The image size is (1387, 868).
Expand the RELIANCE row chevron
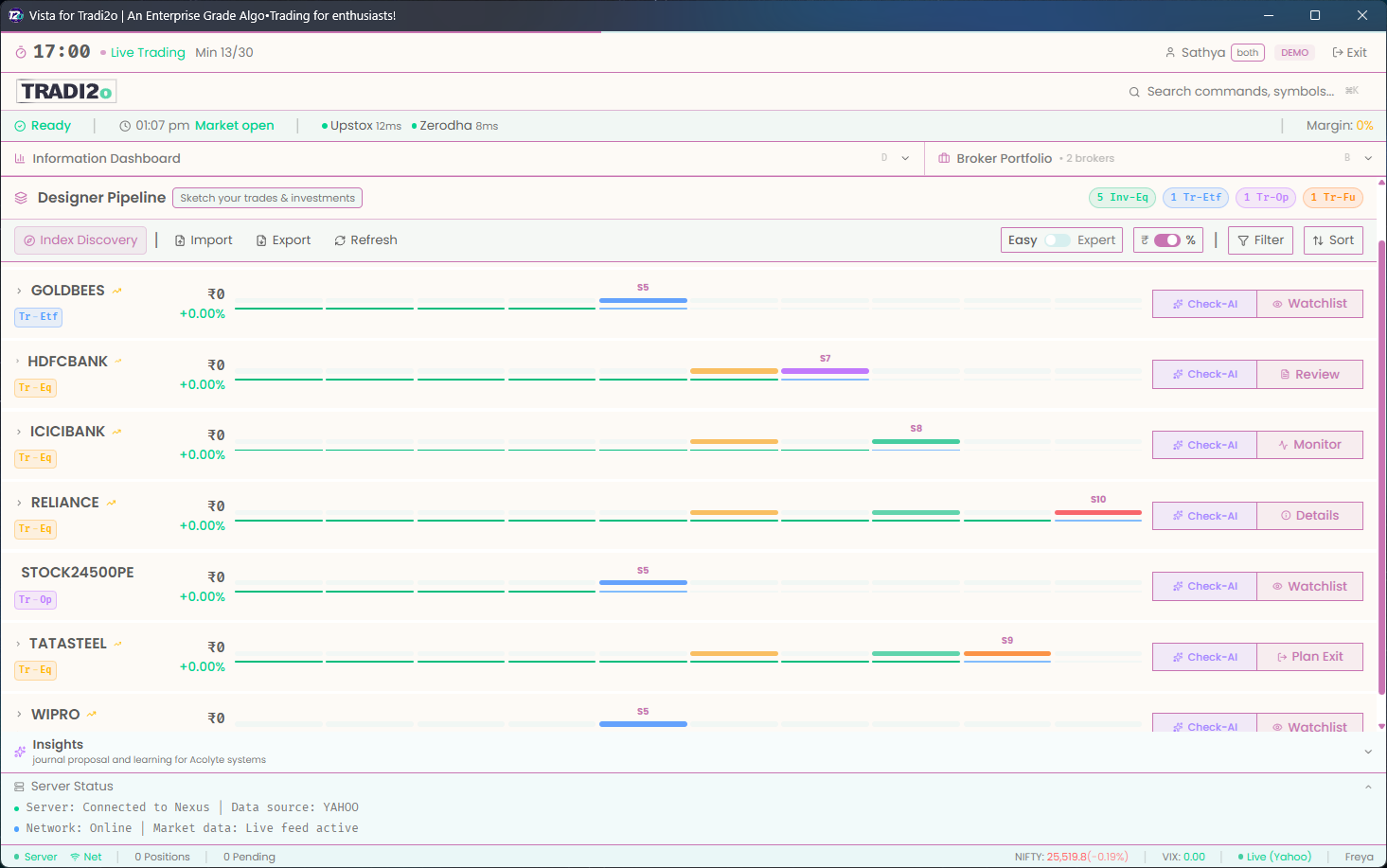21,502
